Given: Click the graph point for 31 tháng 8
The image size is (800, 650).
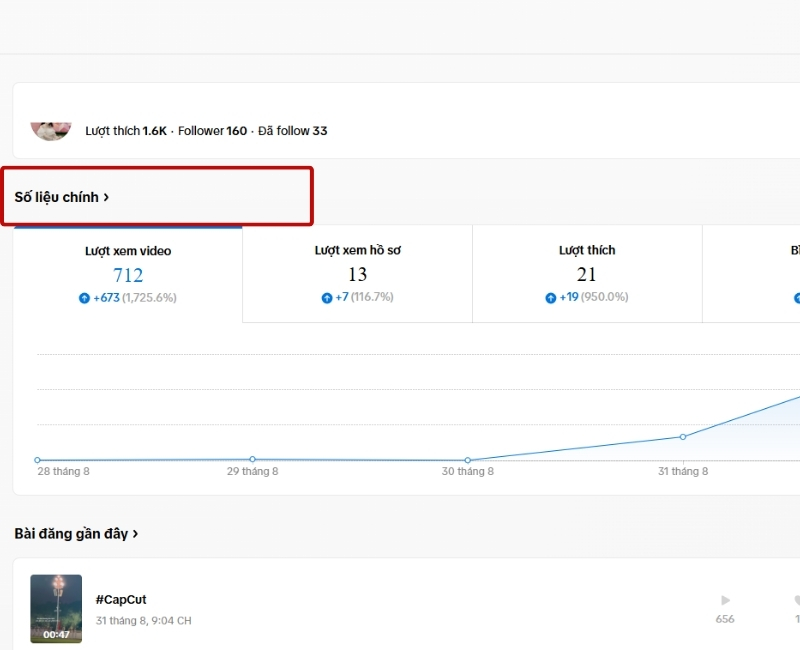Looking at the screenshot, I should (x=683, y=437).
